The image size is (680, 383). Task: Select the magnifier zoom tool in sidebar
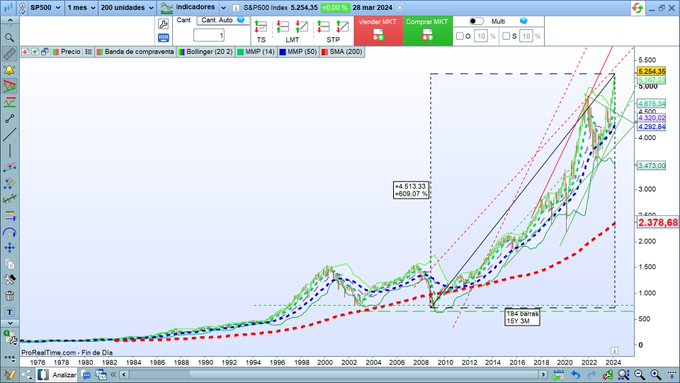coord(9,38)
